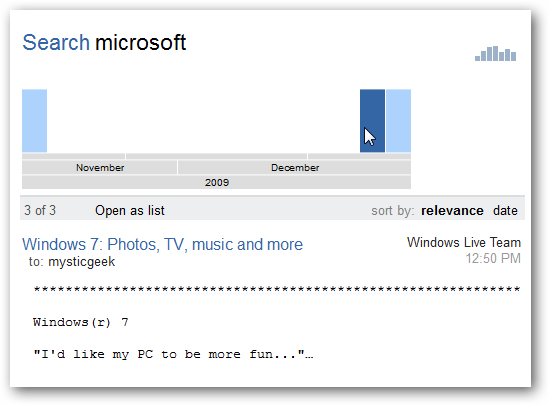
Task: Choose the November month segment
Action: click(x=99, y=168)
